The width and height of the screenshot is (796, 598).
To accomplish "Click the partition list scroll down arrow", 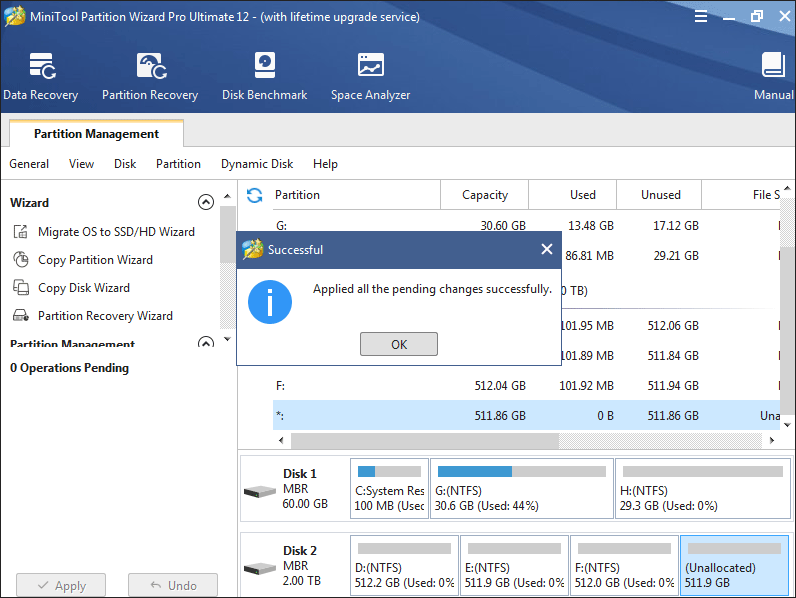I will pyautogui.click(x=787, y=425).
